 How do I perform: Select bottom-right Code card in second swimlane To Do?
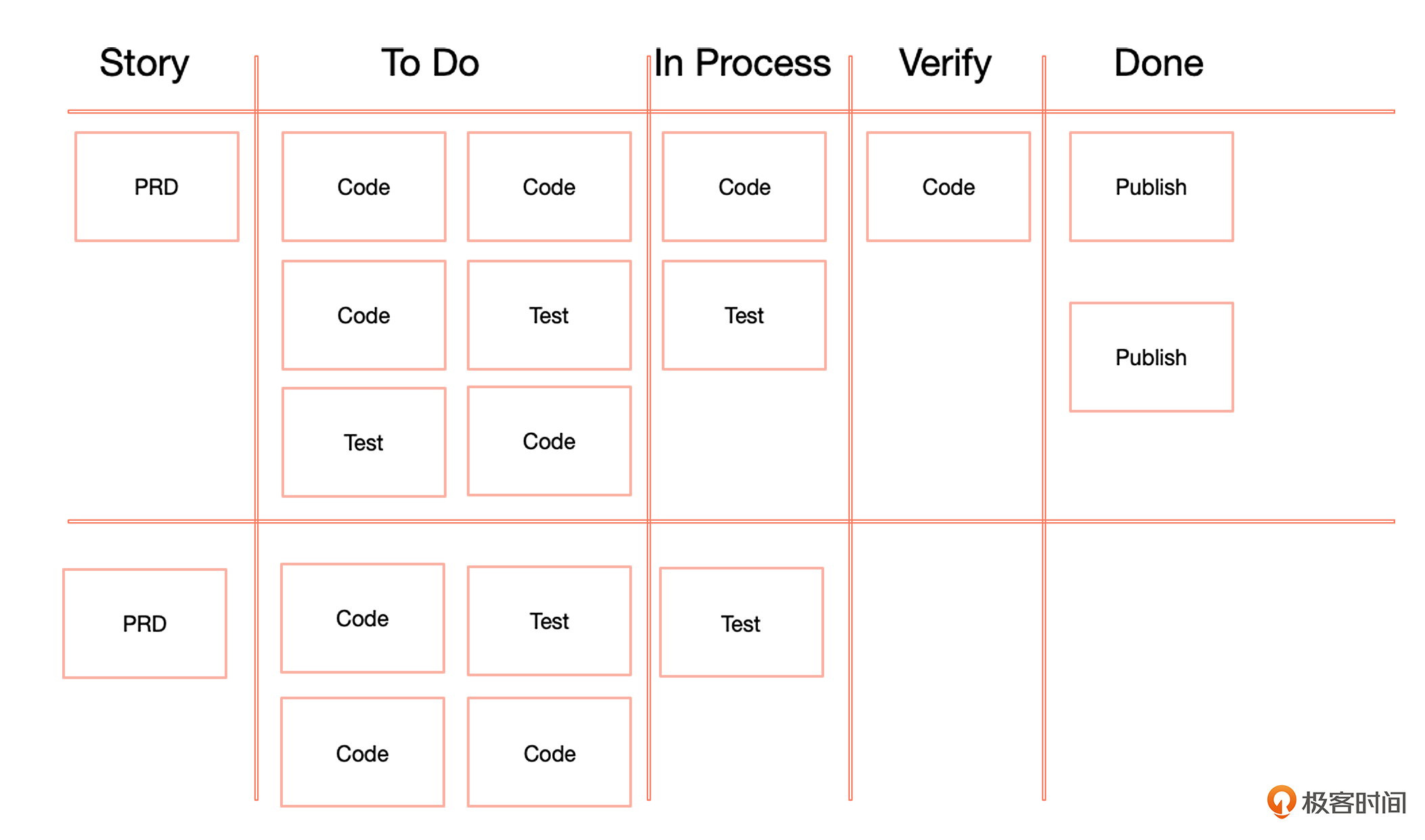coord(549,753)
